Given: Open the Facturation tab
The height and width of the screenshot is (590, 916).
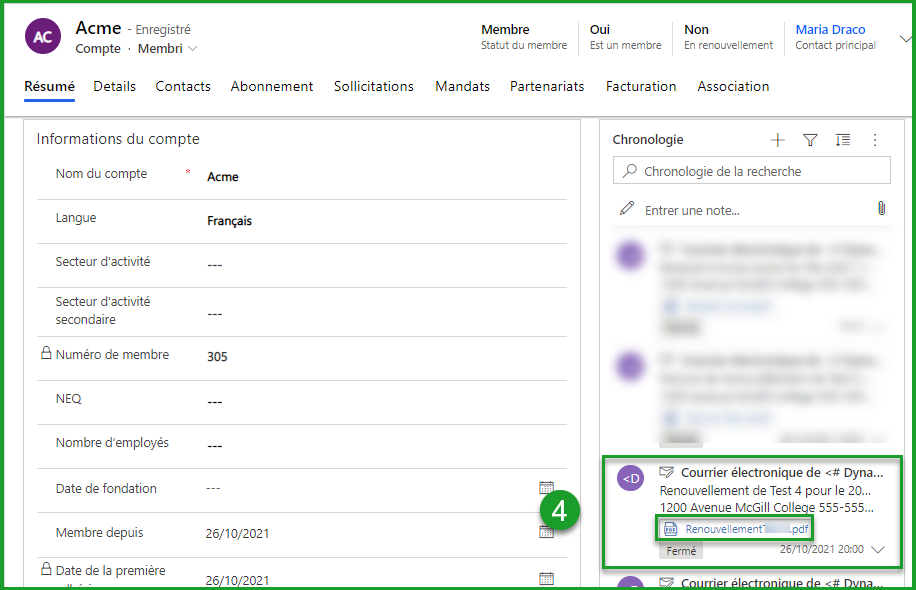Looking at the screenshot, I should coord(641,87).
